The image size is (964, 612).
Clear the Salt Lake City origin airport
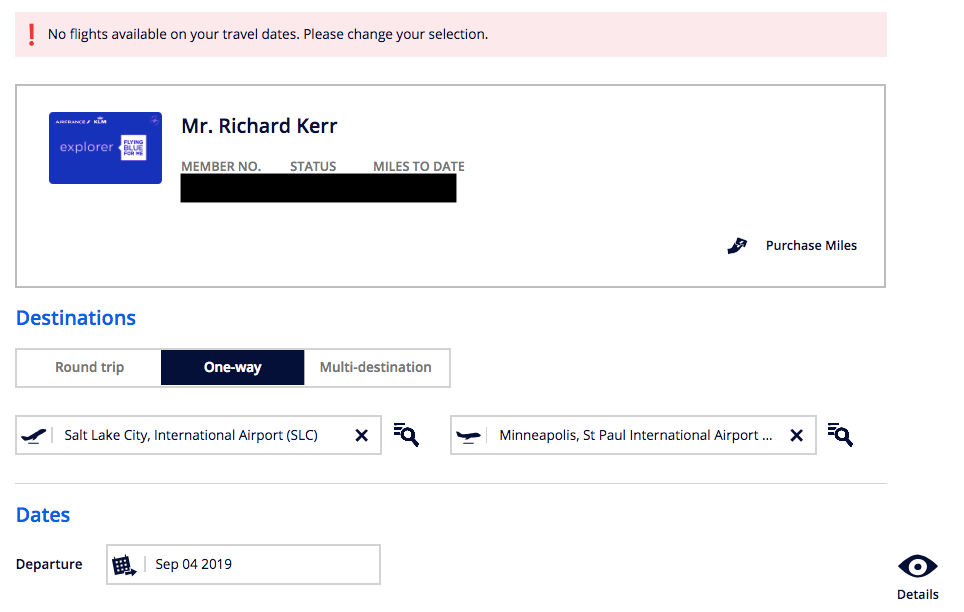[362, 436]
